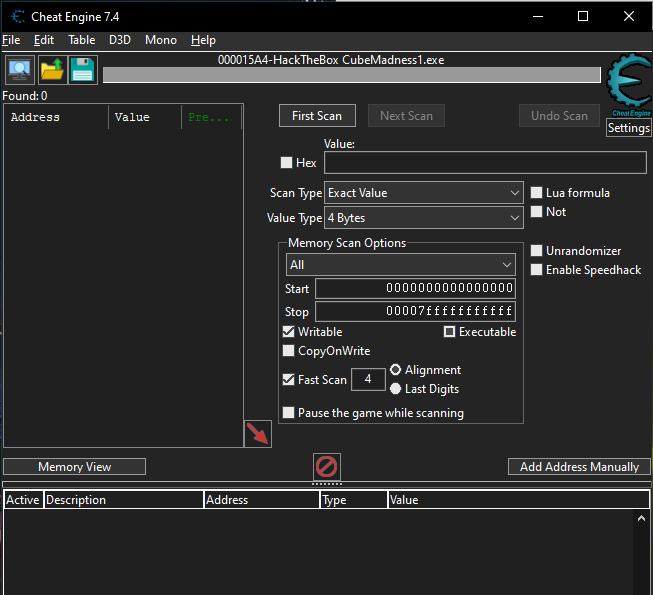Screen dimensions: 653x595
Task: Click the address list scroll up arrow
Action: pyautogui.click(x=641, y=518)
